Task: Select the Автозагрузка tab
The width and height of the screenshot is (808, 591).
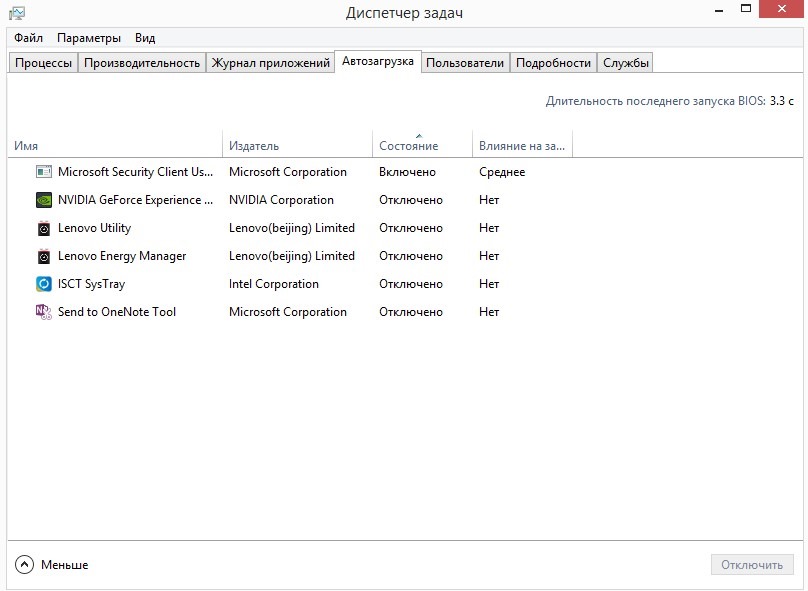Action: pyautogui.click(x=378, y=61)
